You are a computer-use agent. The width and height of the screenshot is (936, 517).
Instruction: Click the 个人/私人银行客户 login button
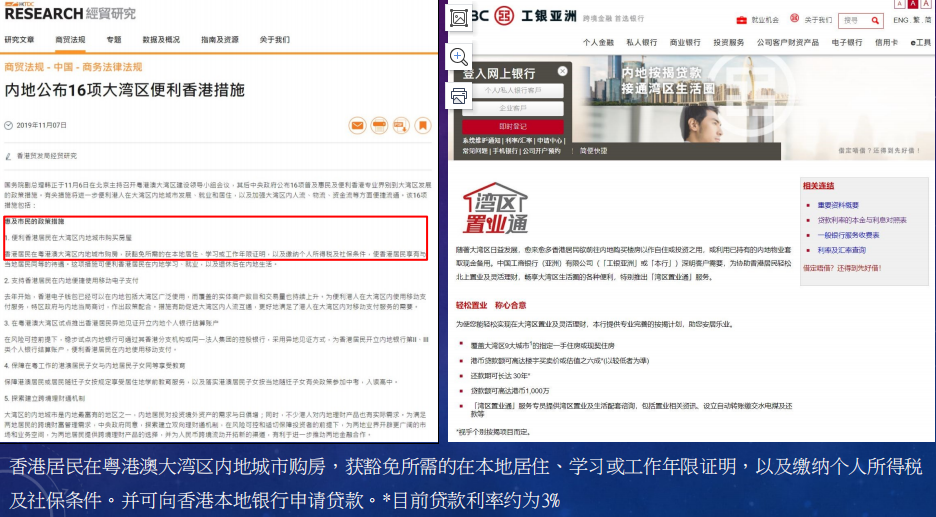(x=513, y=90)
